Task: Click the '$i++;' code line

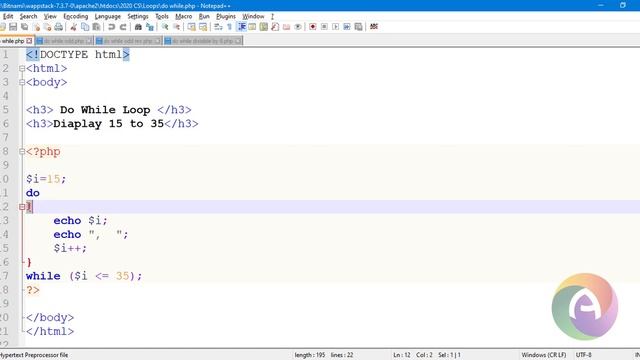Action: coord(70,248)
